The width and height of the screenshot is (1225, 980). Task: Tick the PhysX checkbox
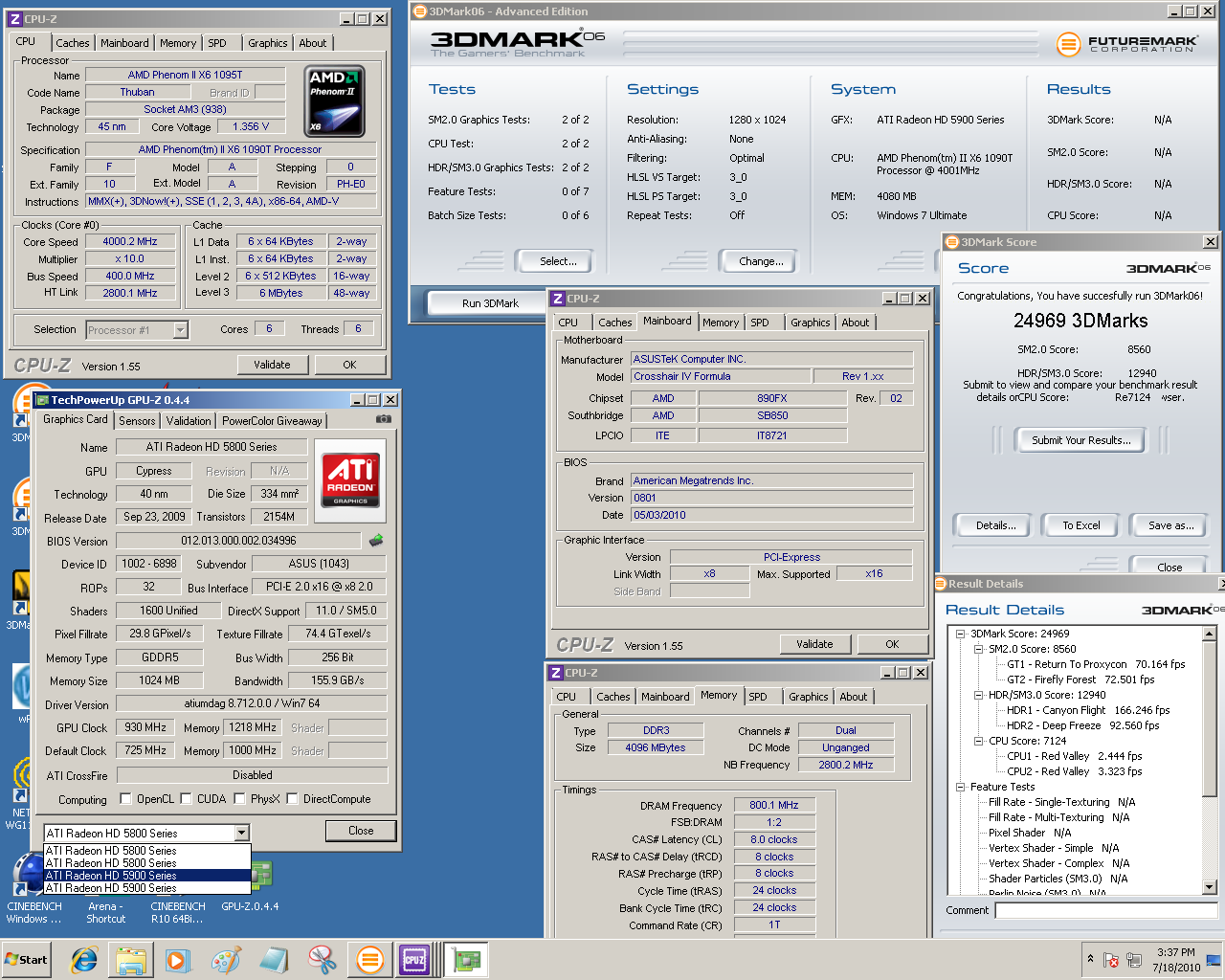click(239, 799)
